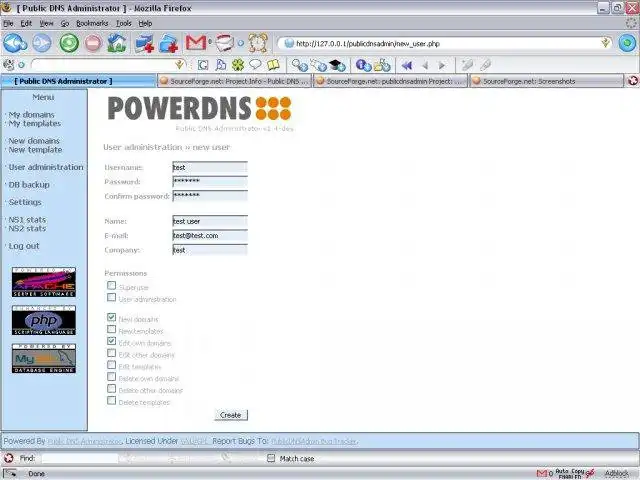The height and width of the screenshot is (480, 640).
Task: Reload the page with green refresh icon
Action: tap(69, 43)
